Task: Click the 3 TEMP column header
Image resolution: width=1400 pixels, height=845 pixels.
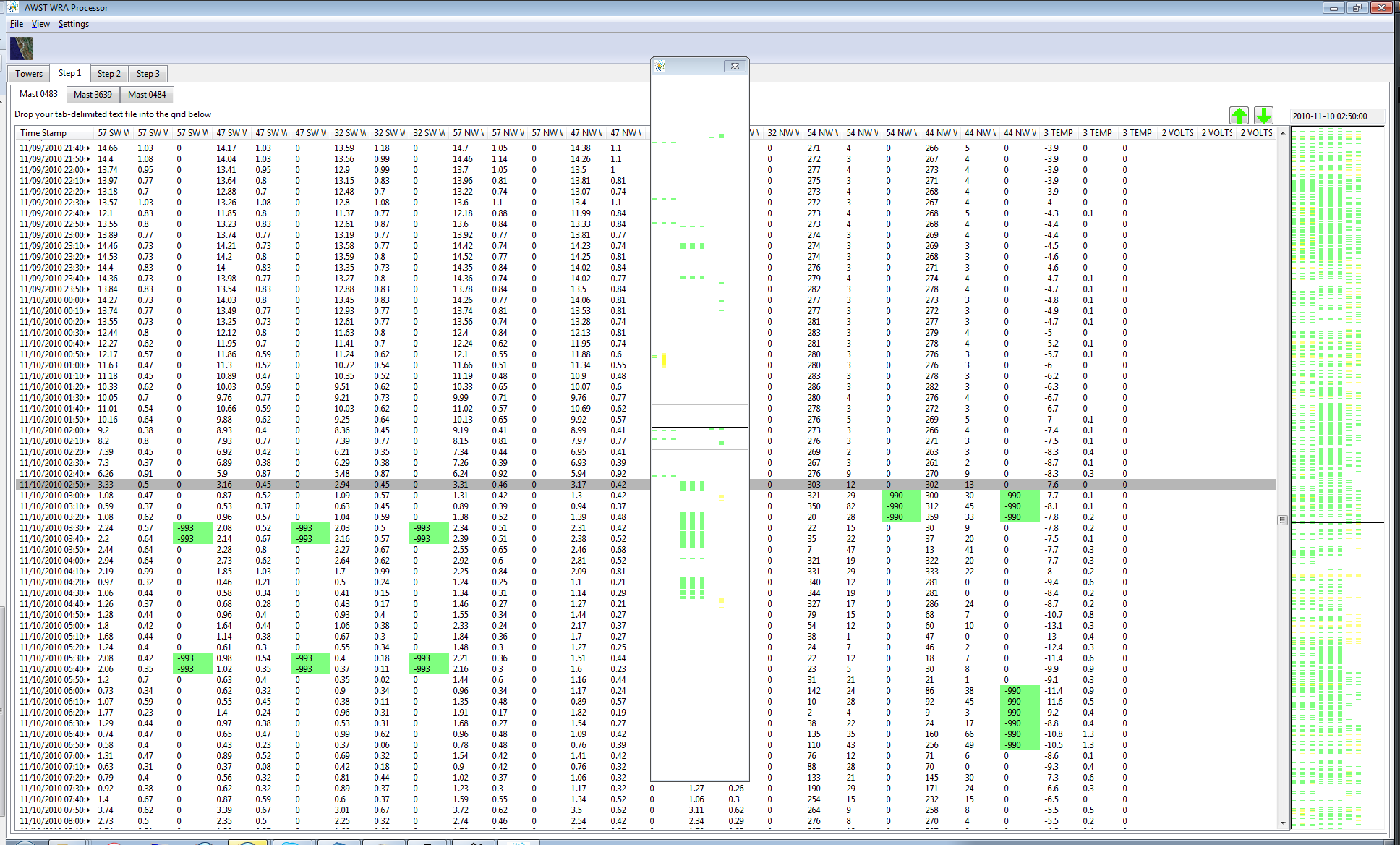Action: click(x=1057, y=133)
